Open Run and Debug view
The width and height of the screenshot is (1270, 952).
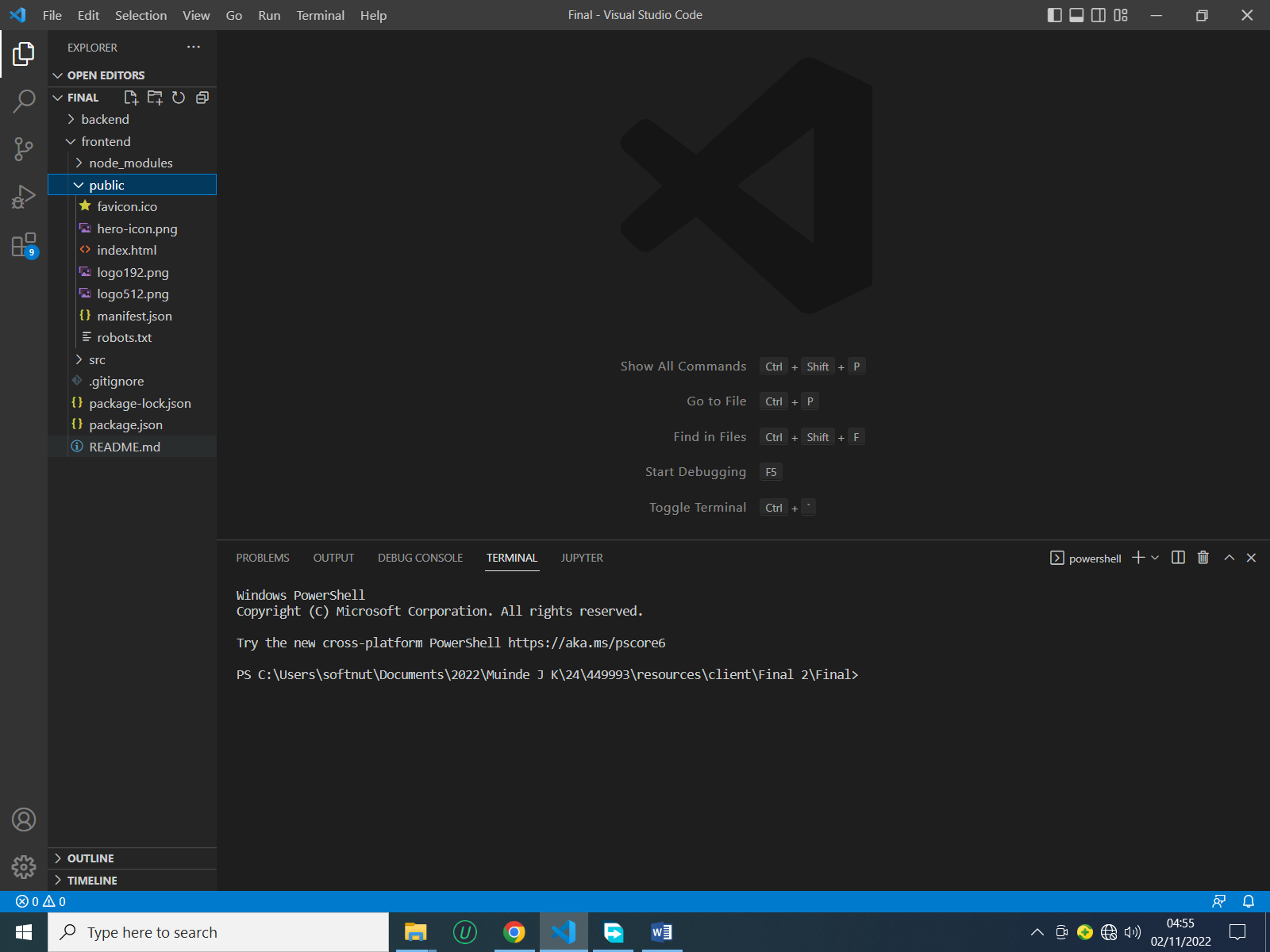pos(24,197)
